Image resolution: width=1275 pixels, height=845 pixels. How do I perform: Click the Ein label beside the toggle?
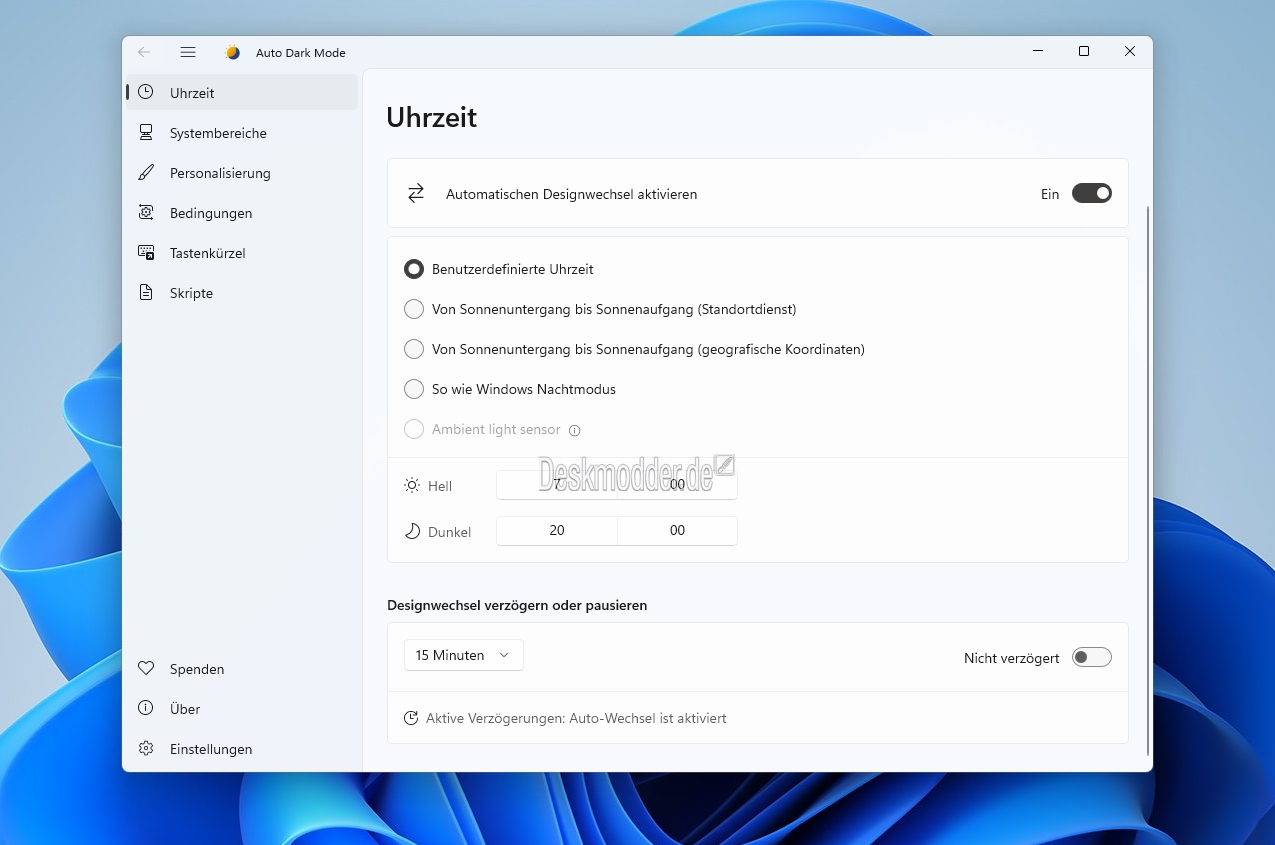1050,194
